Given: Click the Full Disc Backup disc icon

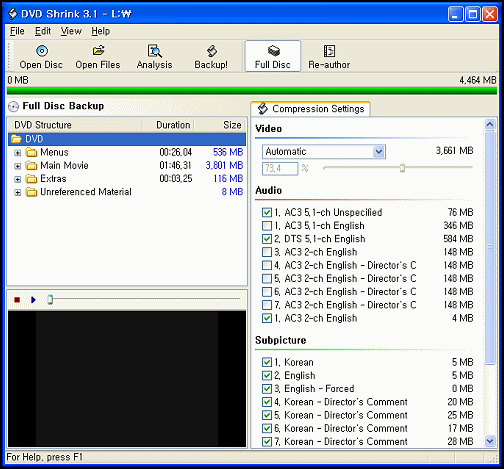Looking at the screenshot, I should 13,106.
